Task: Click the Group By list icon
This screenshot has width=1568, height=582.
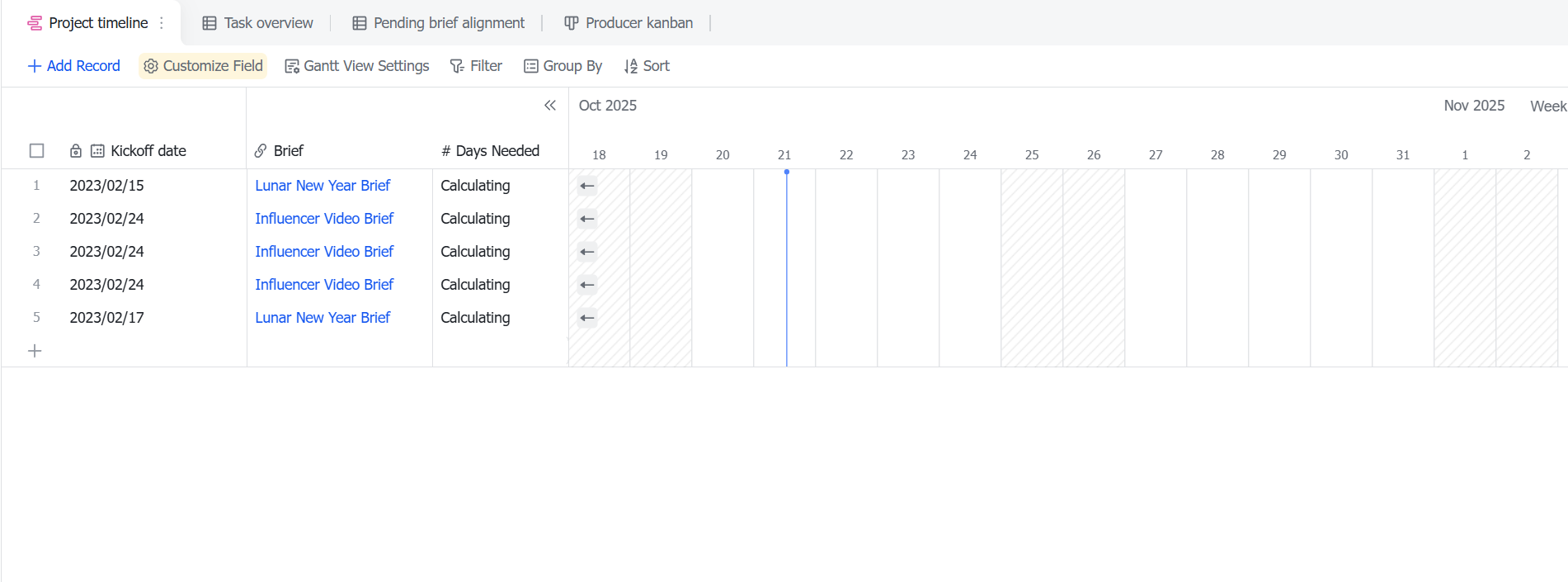Action: 531,66
